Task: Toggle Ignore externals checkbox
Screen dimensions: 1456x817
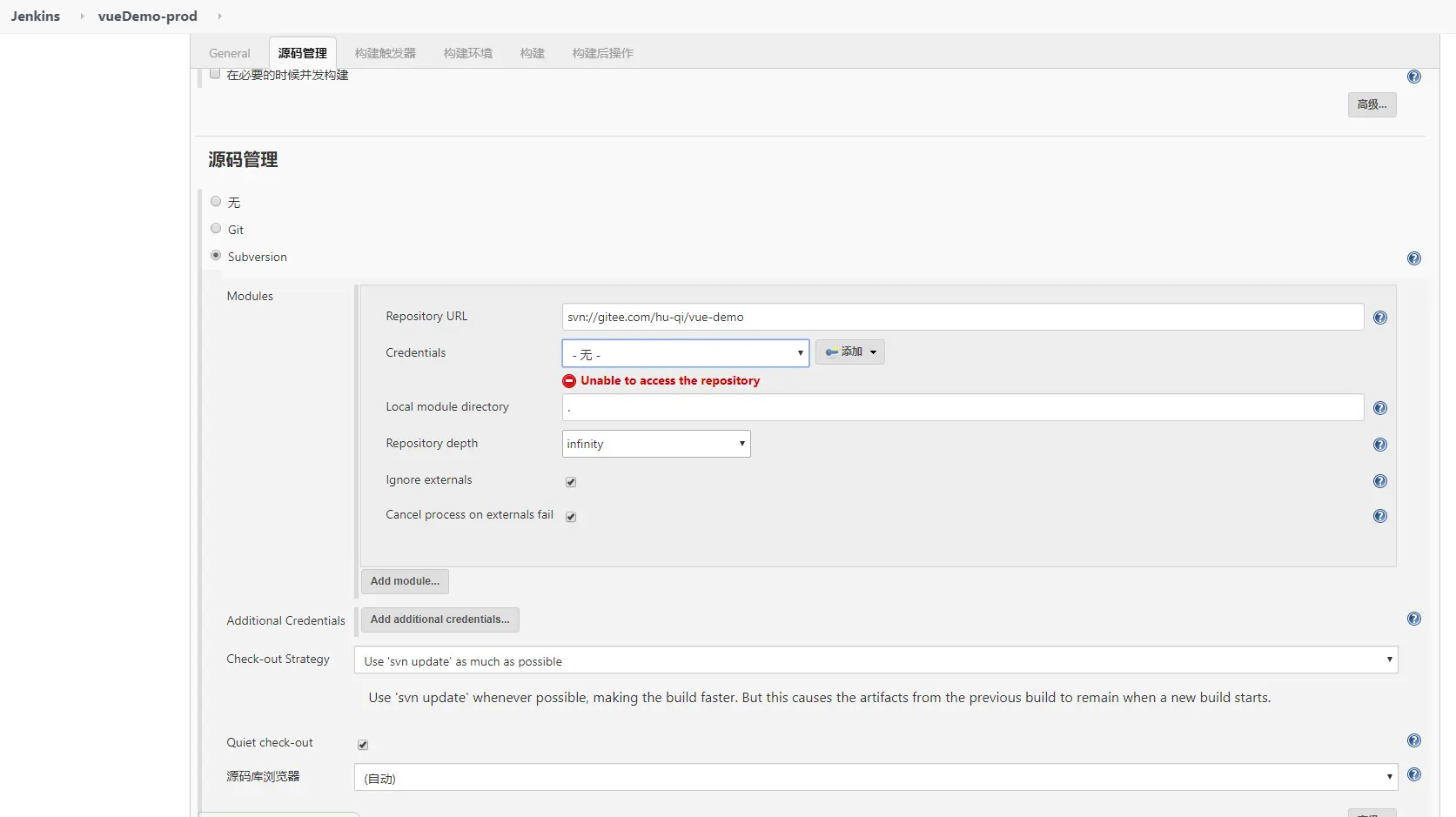Action: click(x=571, y=482)
